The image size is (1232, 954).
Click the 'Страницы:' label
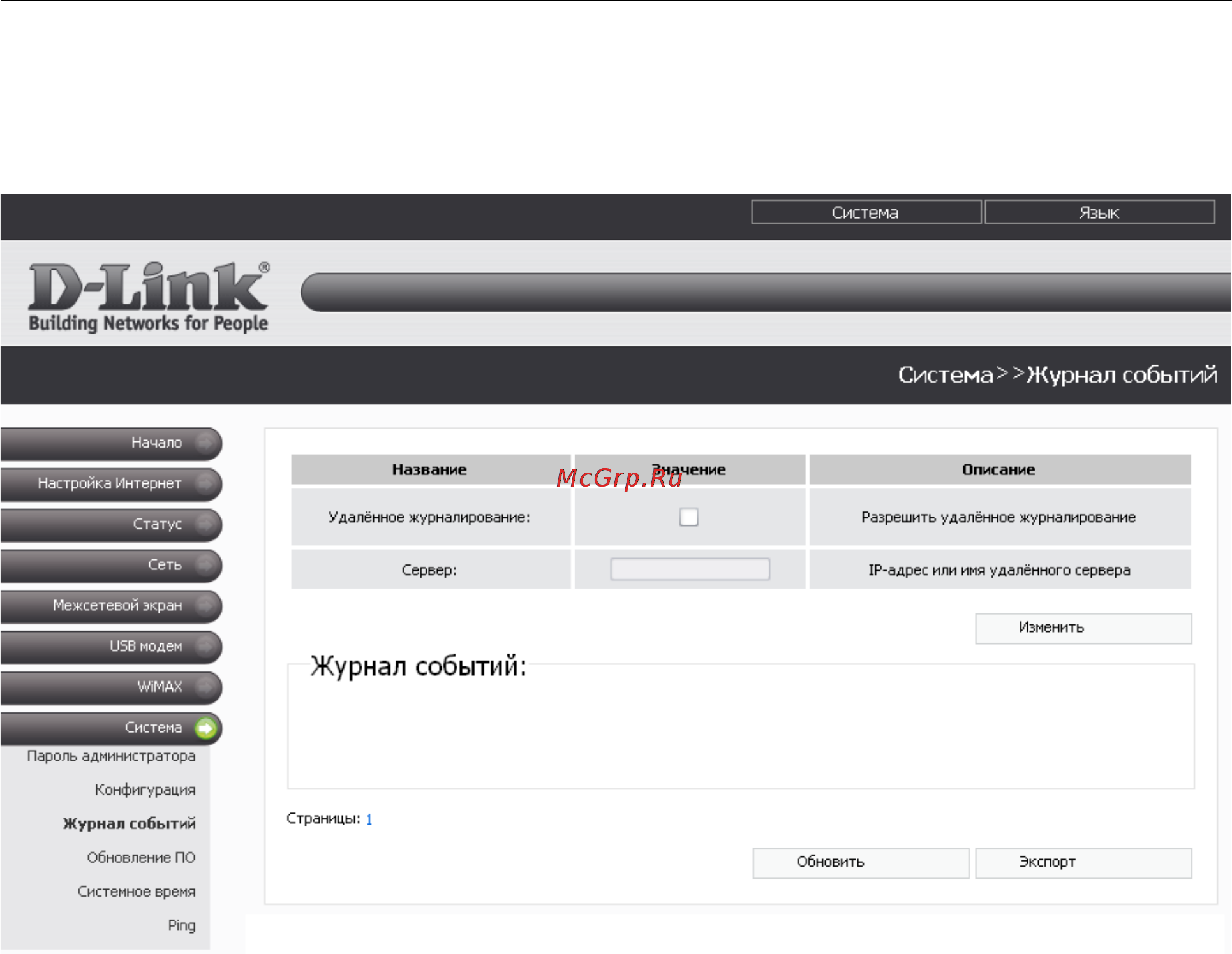pos(323,819)
